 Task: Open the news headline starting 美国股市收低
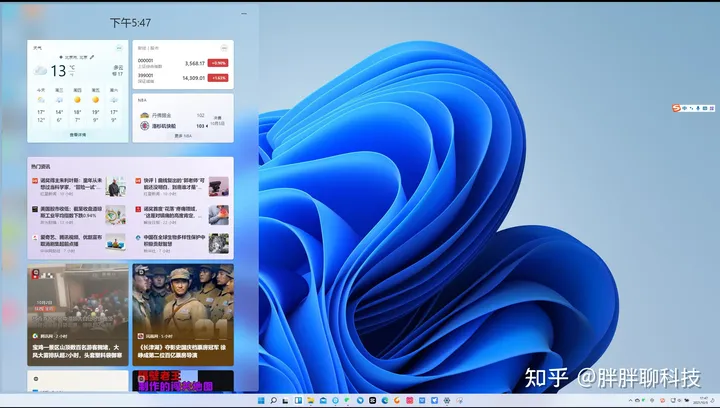pyautogui.click(x=71, y=212)
